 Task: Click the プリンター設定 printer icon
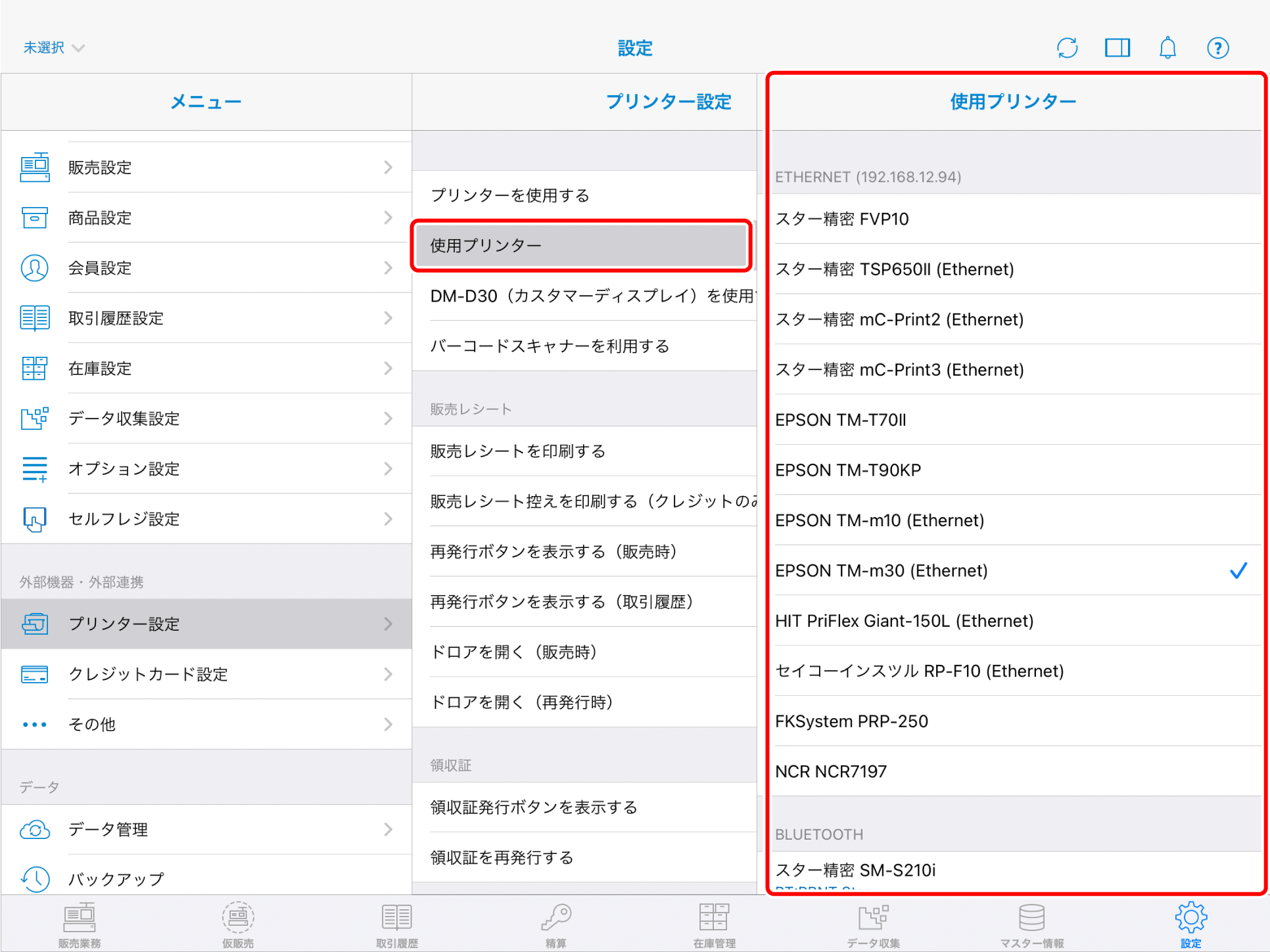point(35,623)
